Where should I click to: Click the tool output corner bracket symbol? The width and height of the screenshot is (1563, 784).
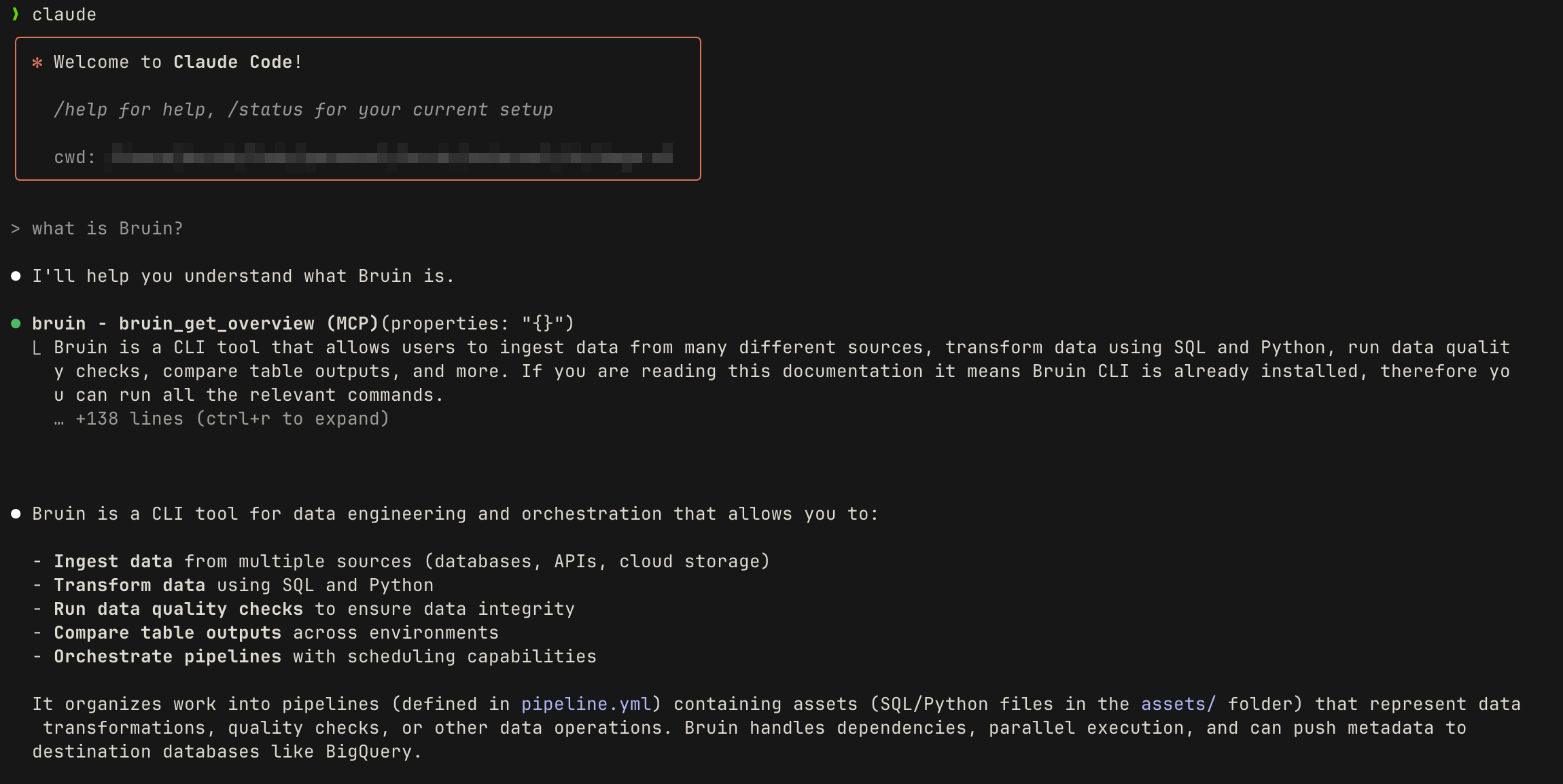[37, 349]
